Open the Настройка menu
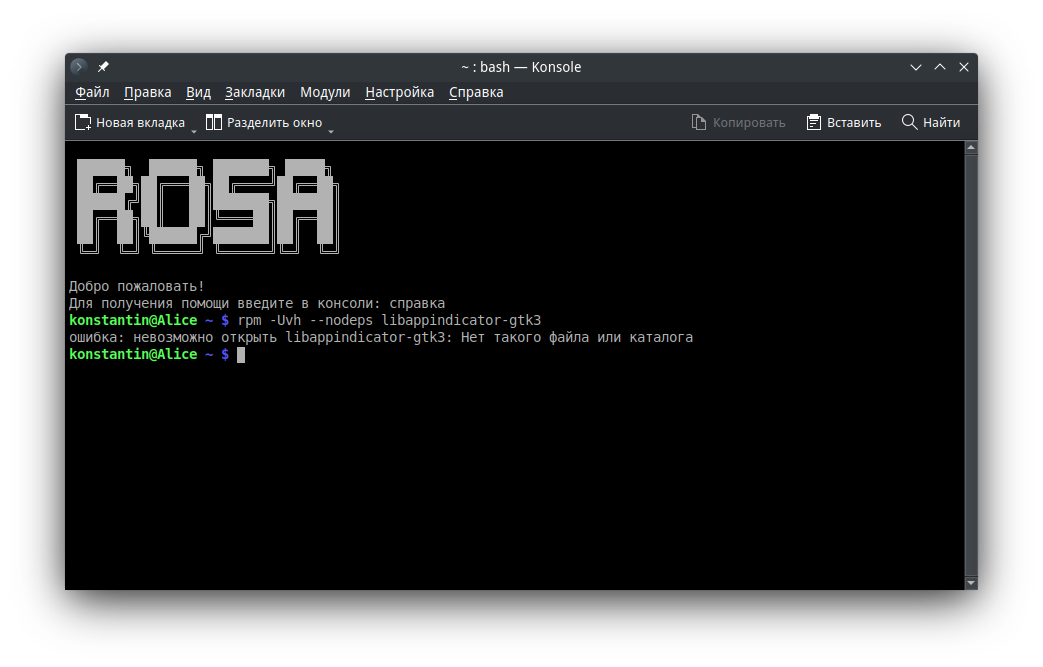 (400, 92)
